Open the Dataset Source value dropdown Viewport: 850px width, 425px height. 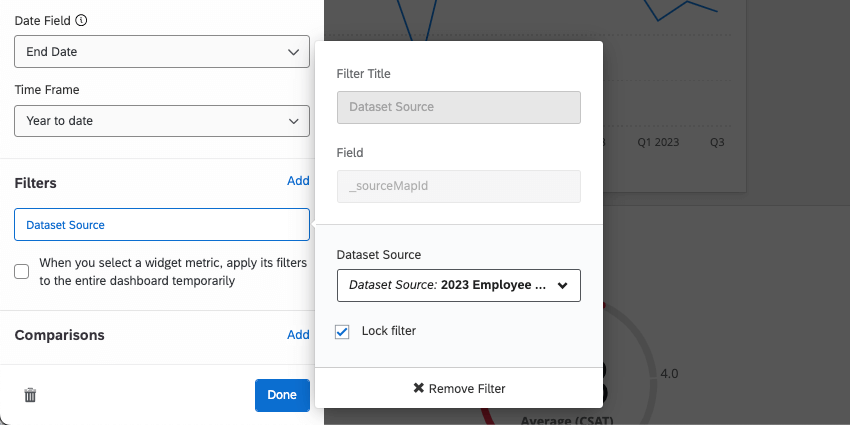click(x=459, y=285)
